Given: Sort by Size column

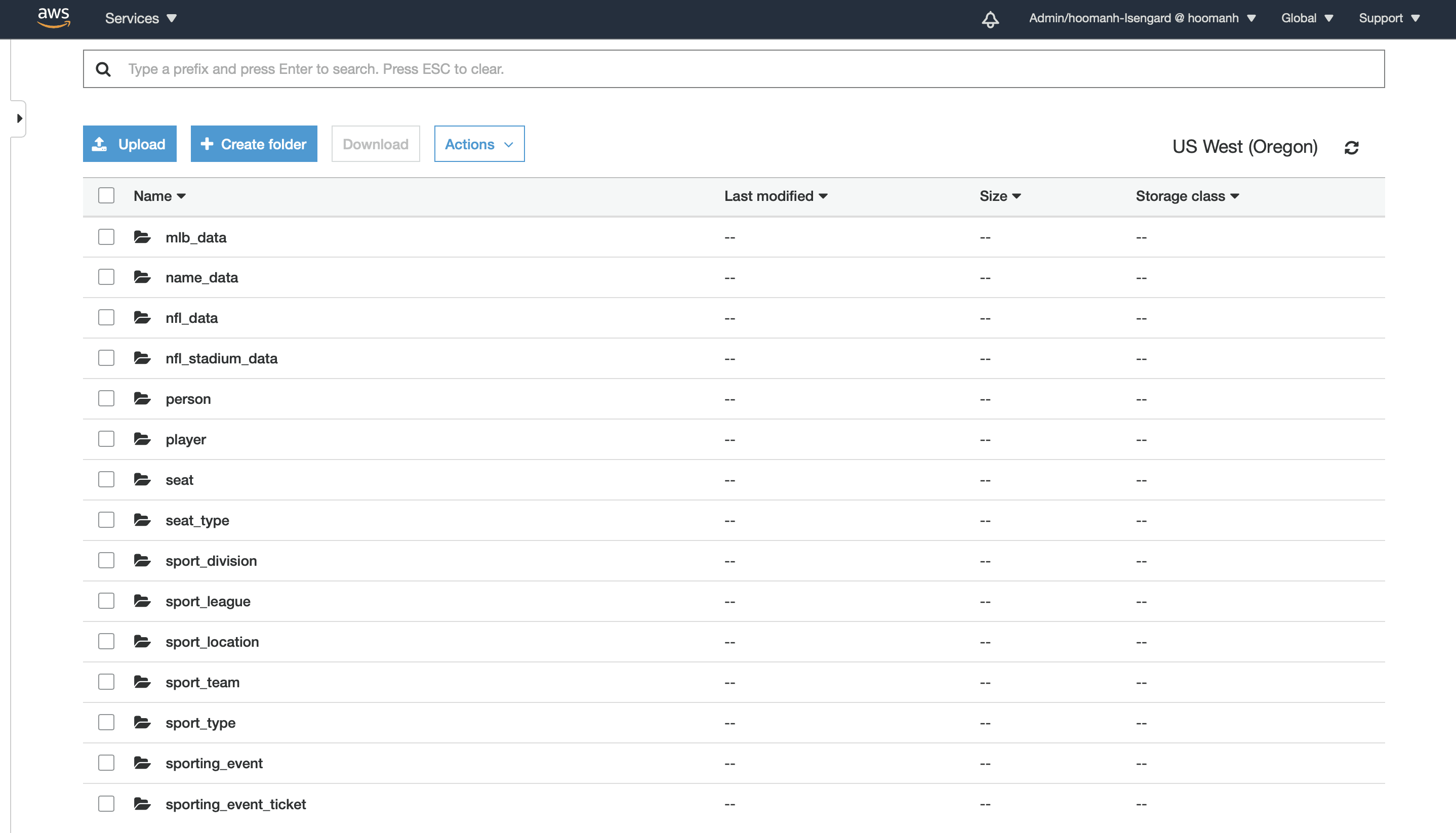Looking at the screenshot, I should point(1000,196).
